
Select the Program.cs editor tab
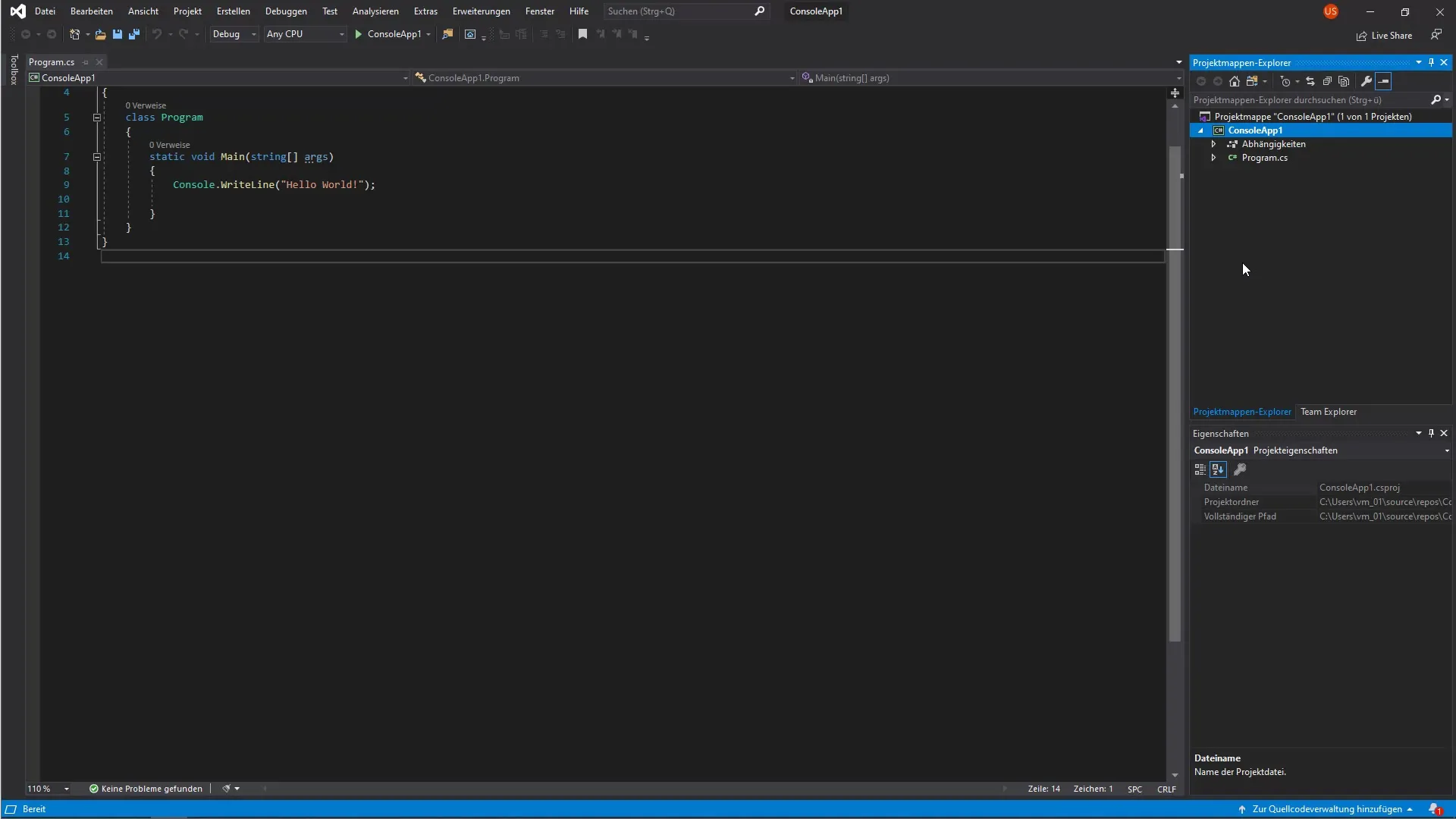[52, 62]
